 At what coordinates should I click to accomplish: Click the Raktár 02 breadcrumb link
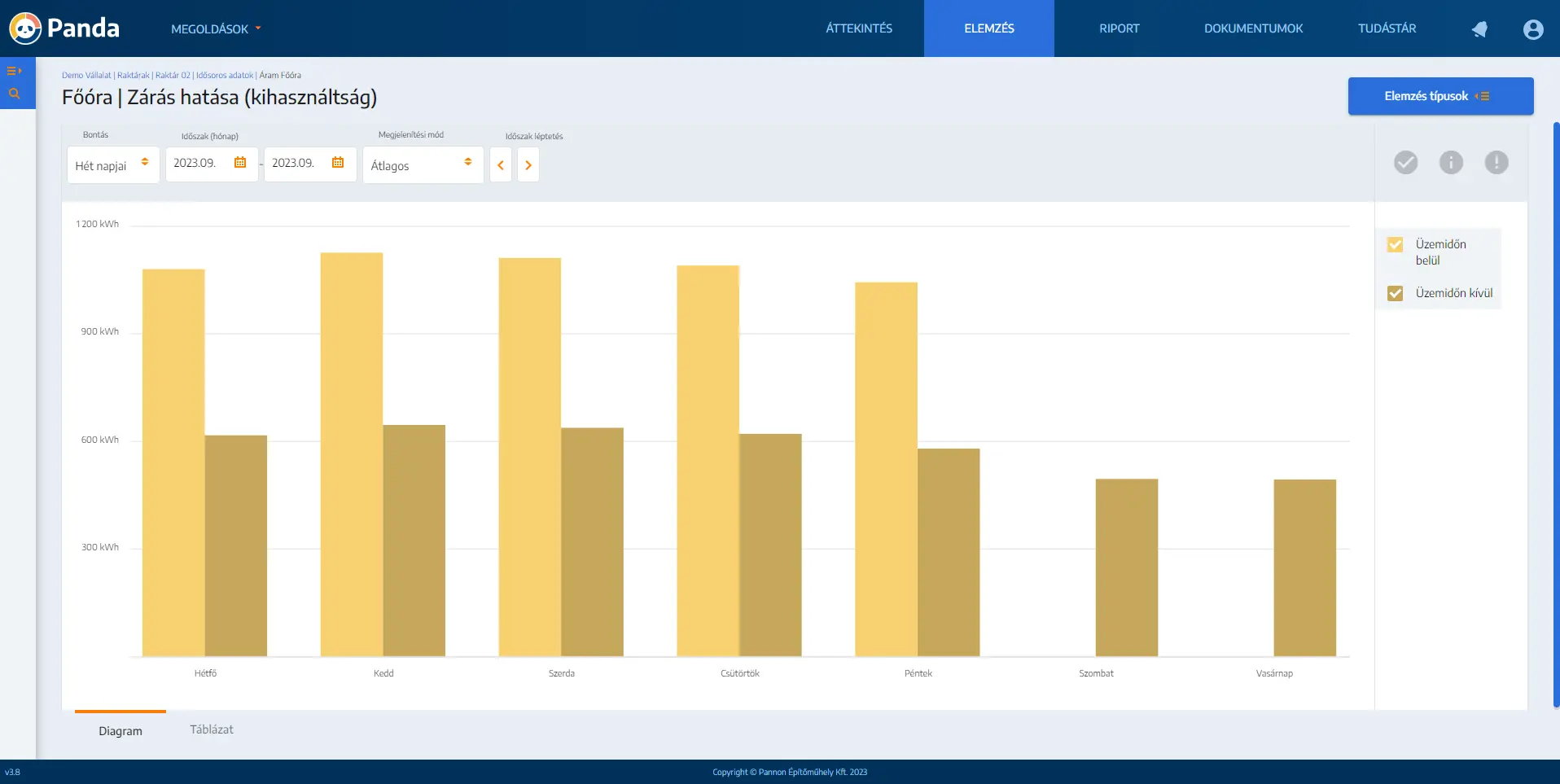pos(173,75)
